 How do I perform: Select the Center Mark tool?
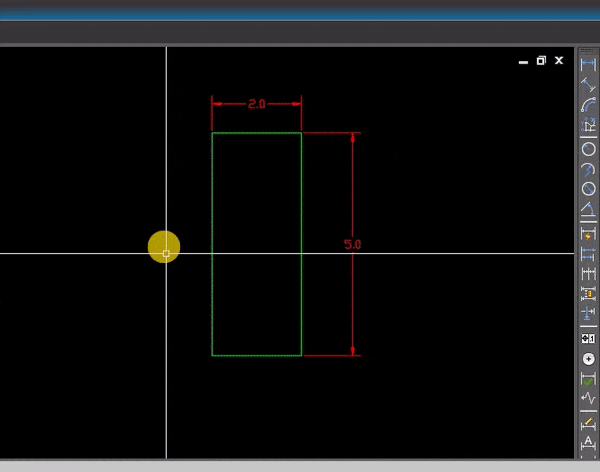coord(588,359)
